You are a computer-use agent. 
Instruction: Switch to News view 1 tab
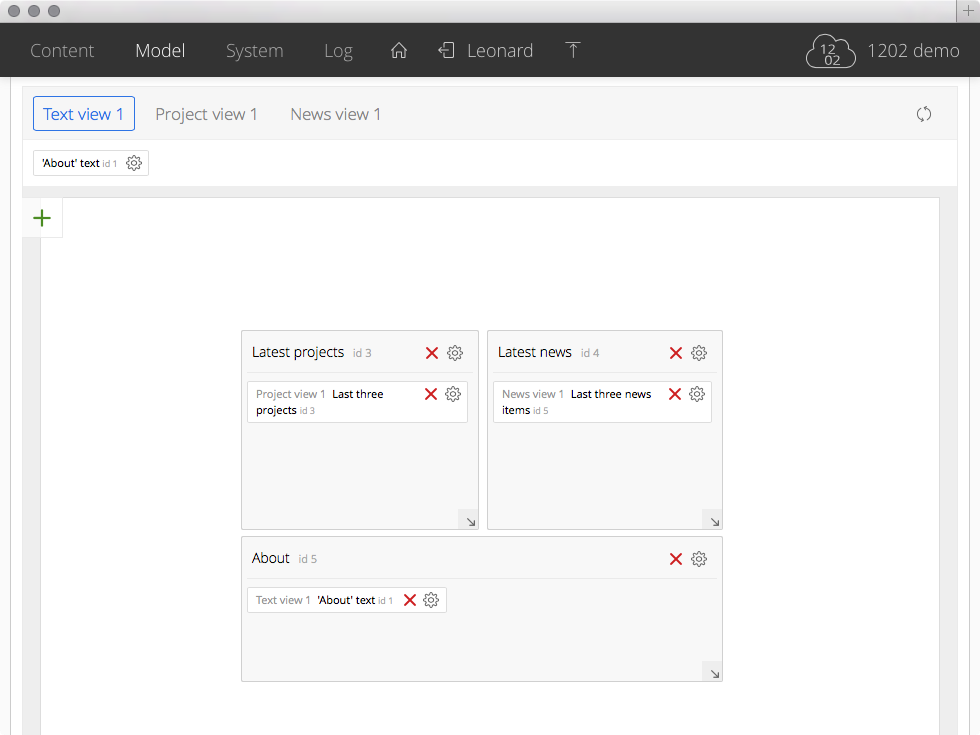pyautogui.click(x=335, y=114)
